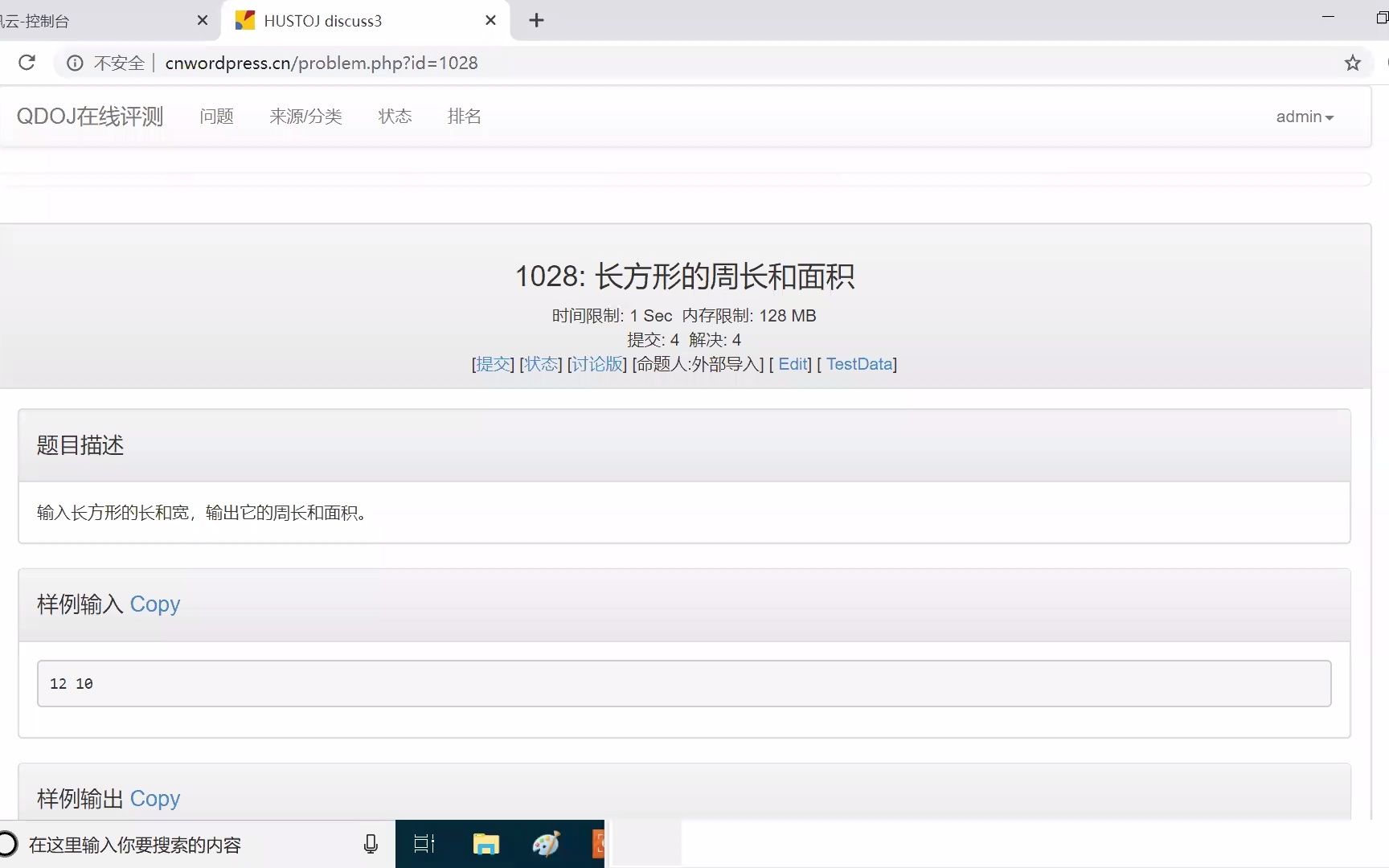The image size is (1389, 868).
Task: Bookmark this page with the star icon
Action: [x=1353, y=63]
